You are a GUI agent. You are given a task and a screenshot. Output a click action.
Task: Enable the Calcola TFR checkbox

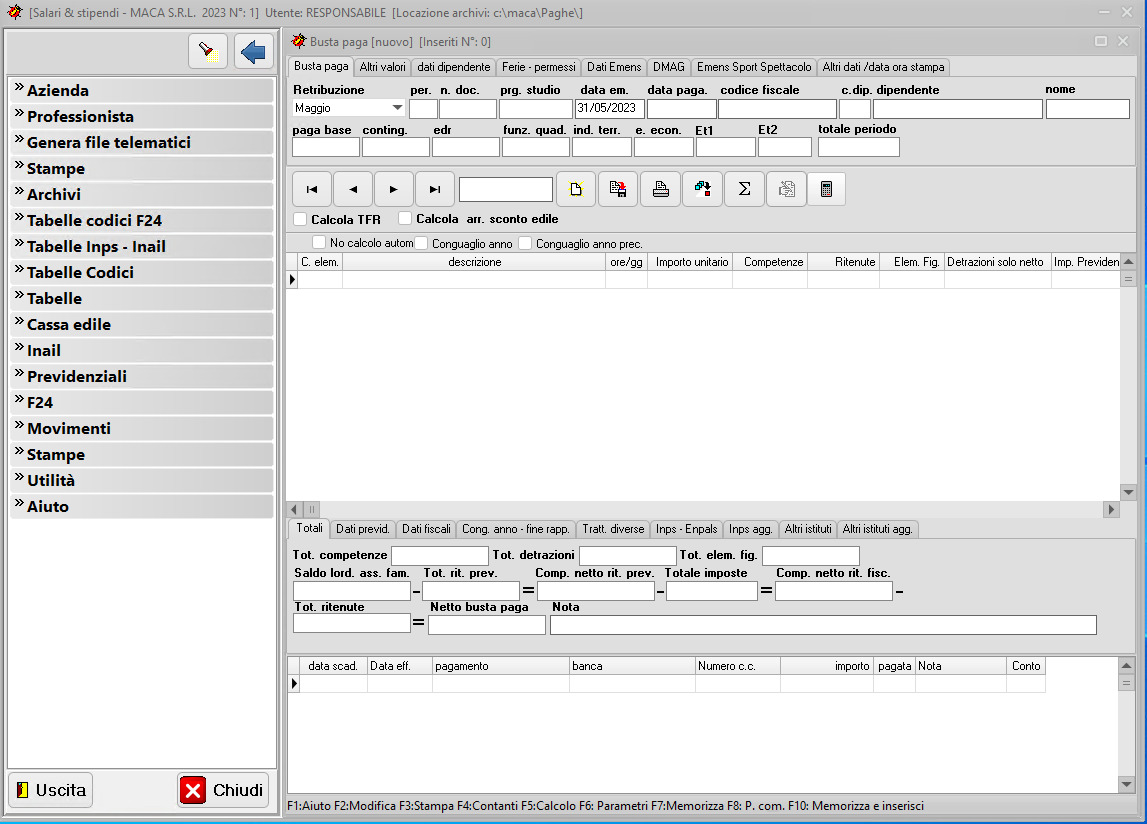tap(301, 219)
